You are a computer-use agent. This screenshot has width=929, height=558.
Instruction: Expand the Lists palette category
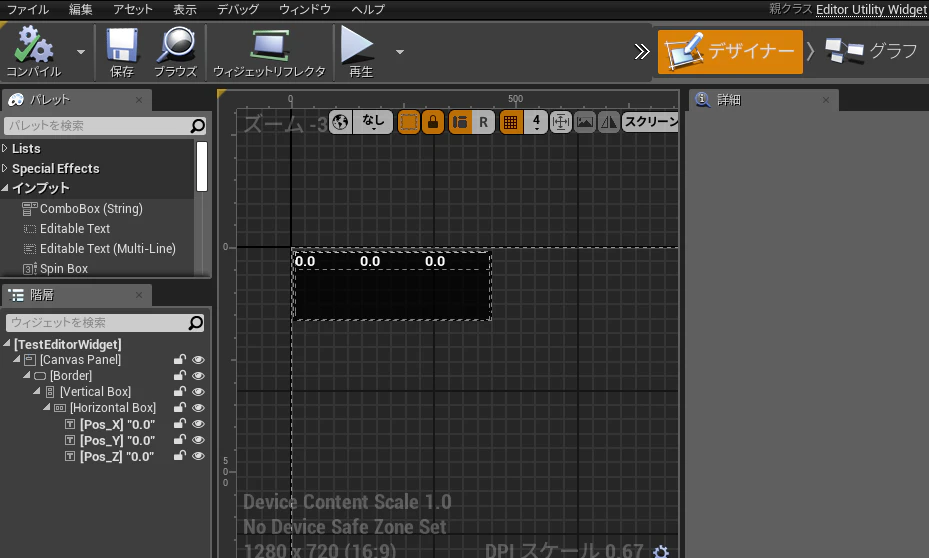pyautogui.click(x=5, y=148)
